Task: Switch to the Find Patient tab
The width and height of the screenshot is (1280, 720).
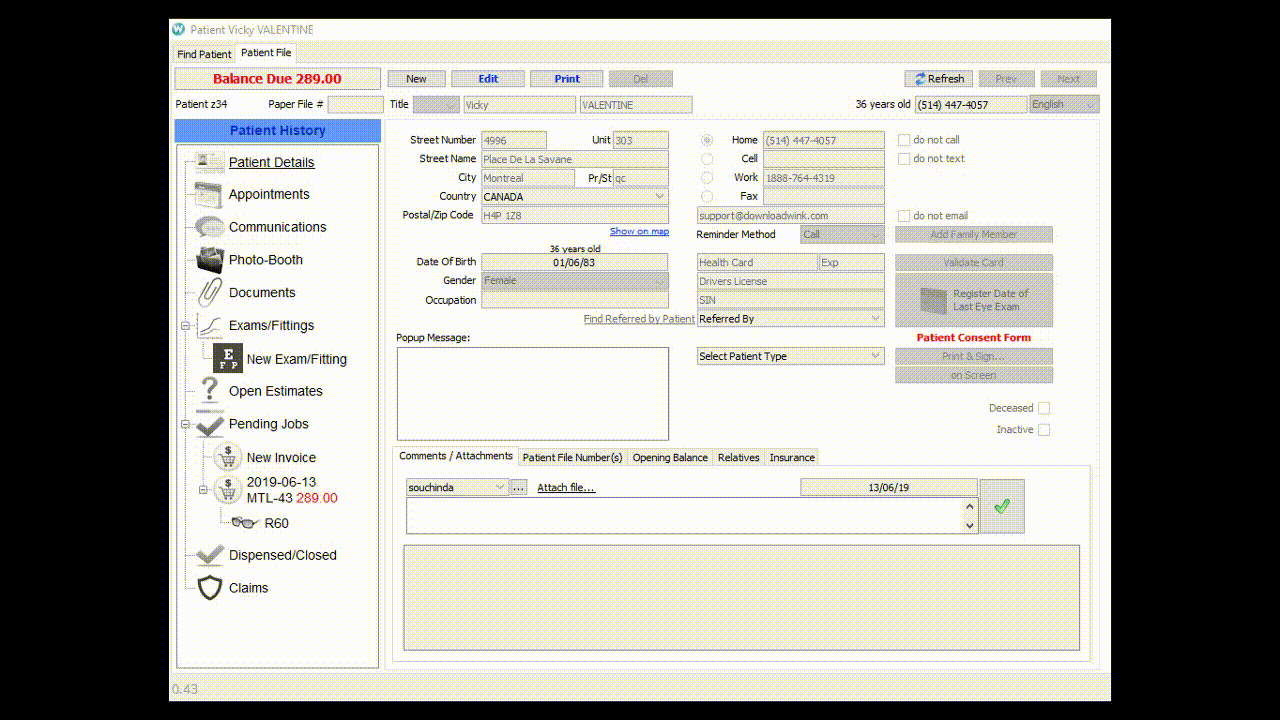Action: pyautogui.click(x=203, y=53)
